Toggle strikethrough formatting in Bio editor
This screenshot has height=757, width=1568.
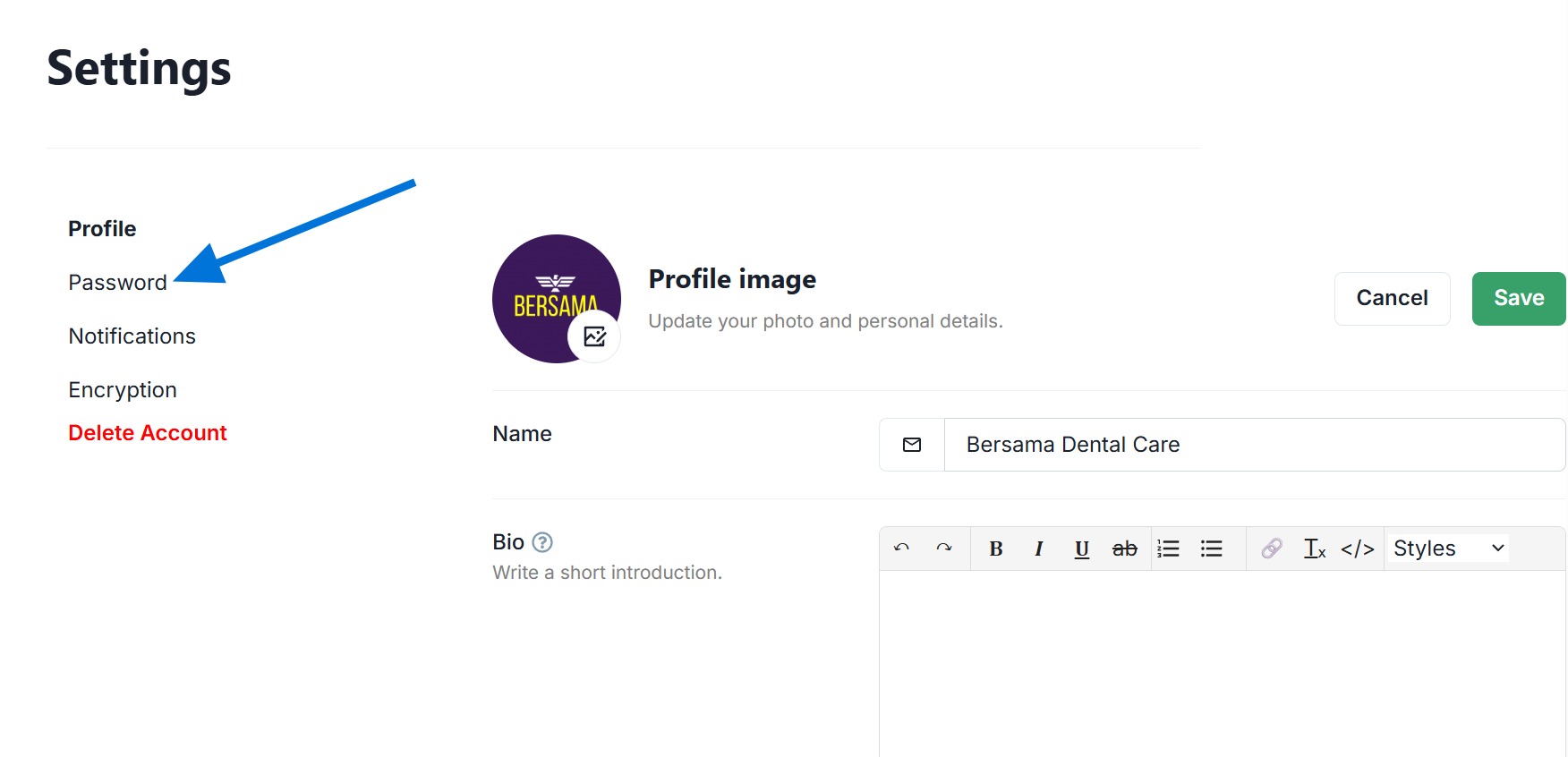1124,549
